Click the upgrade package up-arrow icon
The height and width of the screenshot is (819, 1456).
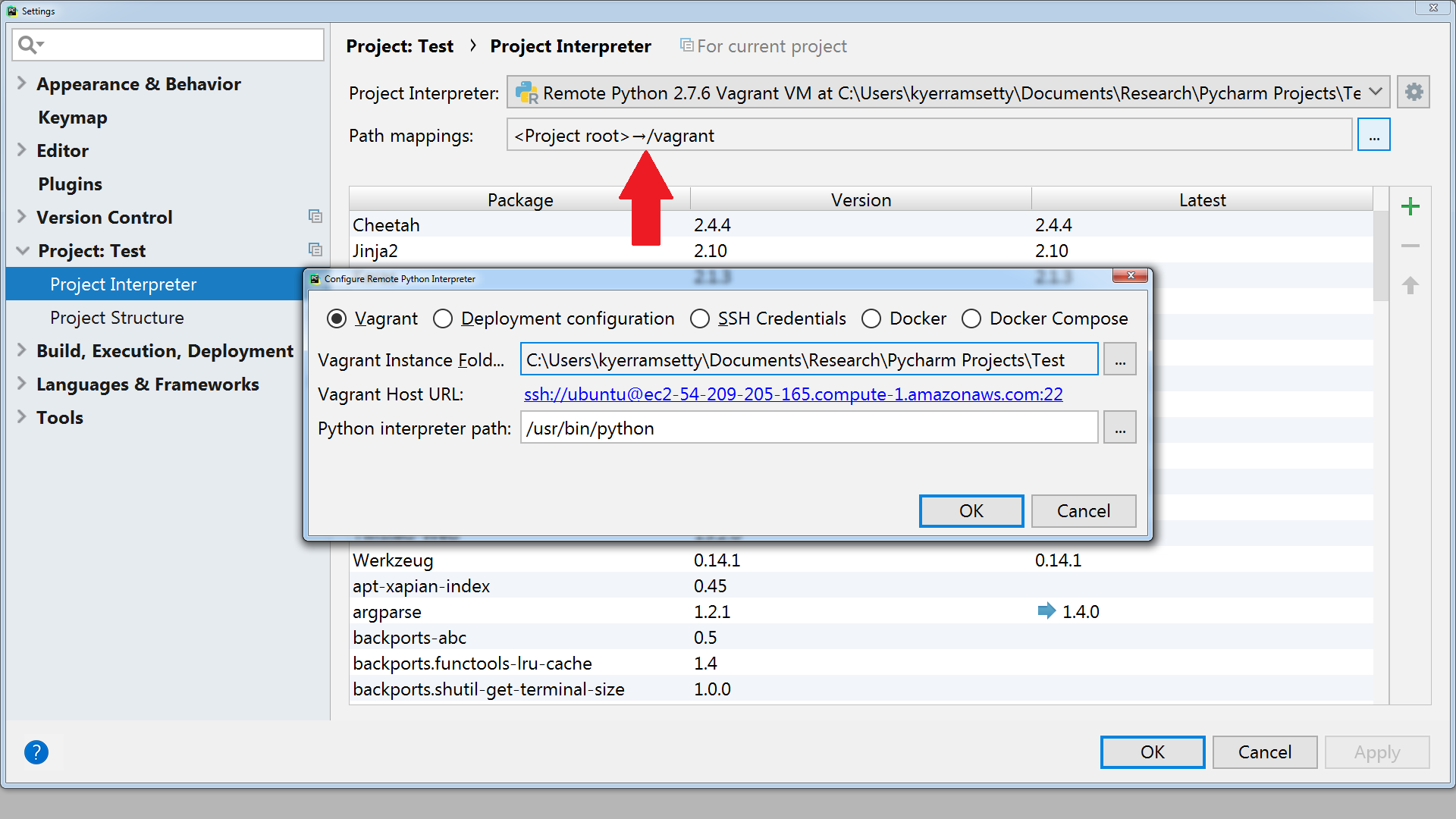click(x=1410, y=285)
